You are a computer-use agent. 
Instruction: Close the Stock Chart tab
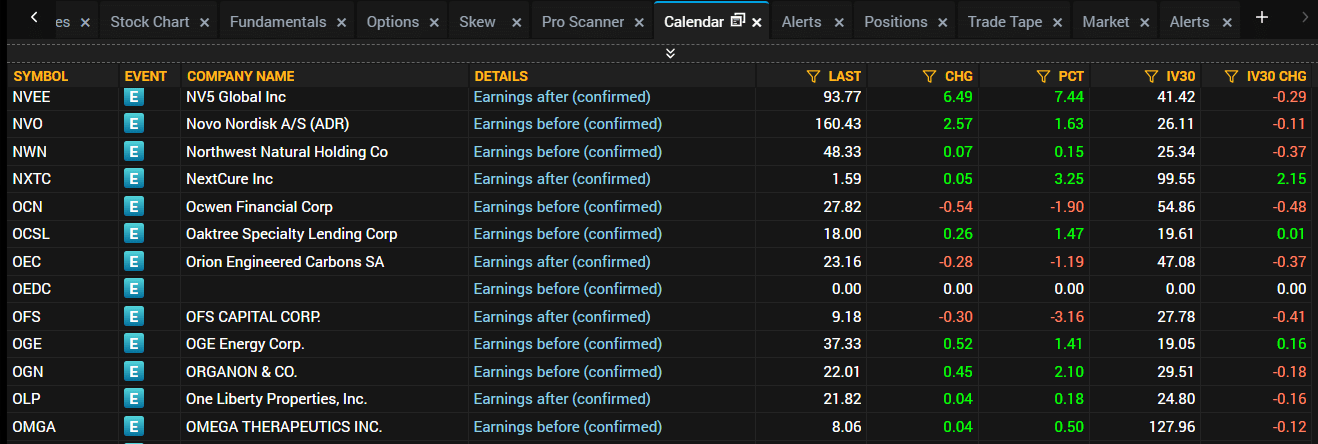(x=205, y=22)
